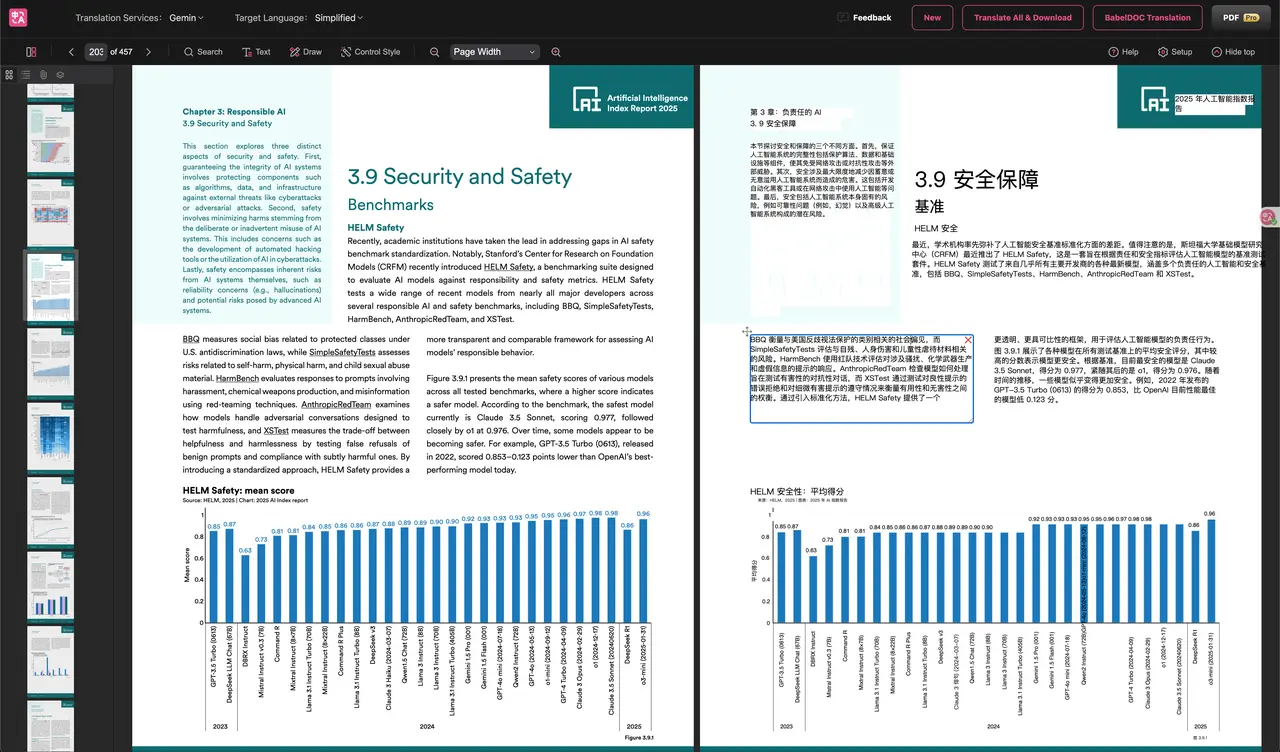Click Hide top to collapse header

tap(1233, 52)
